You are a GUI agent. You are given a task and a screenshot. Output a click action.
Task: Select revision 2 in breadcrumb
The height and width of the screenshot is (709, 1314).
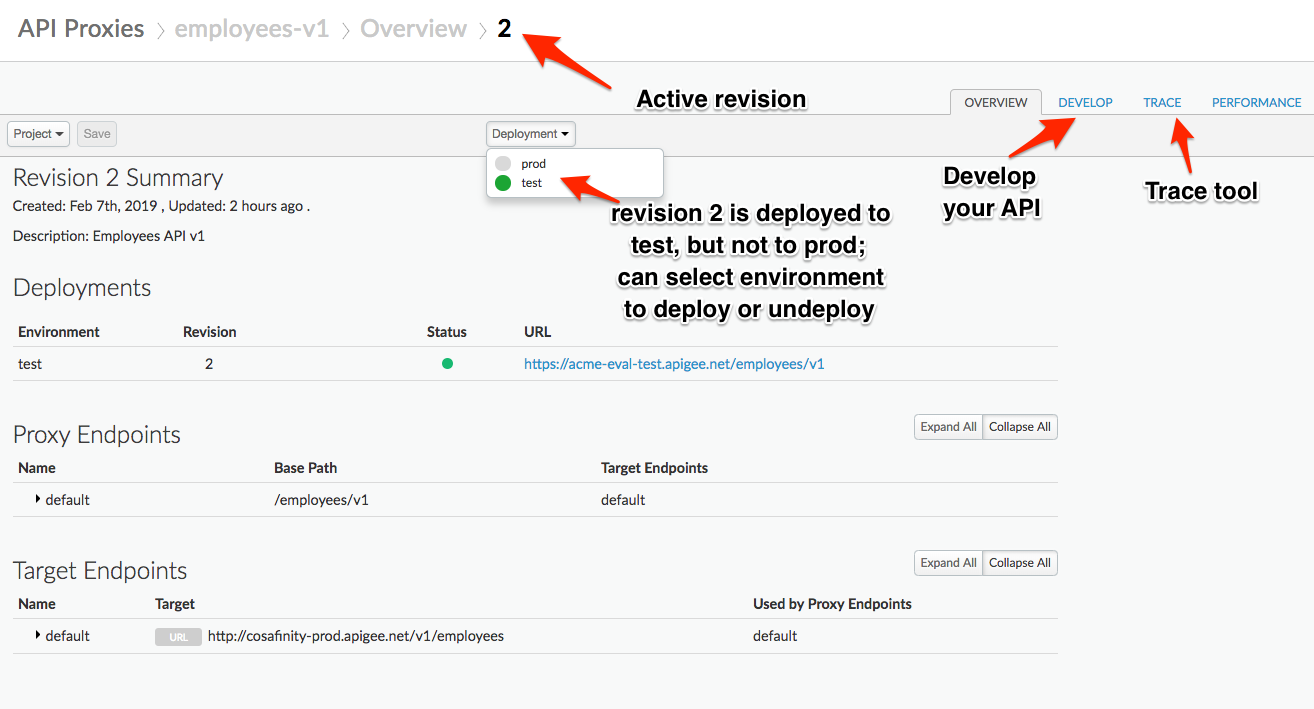click(504, 29)
